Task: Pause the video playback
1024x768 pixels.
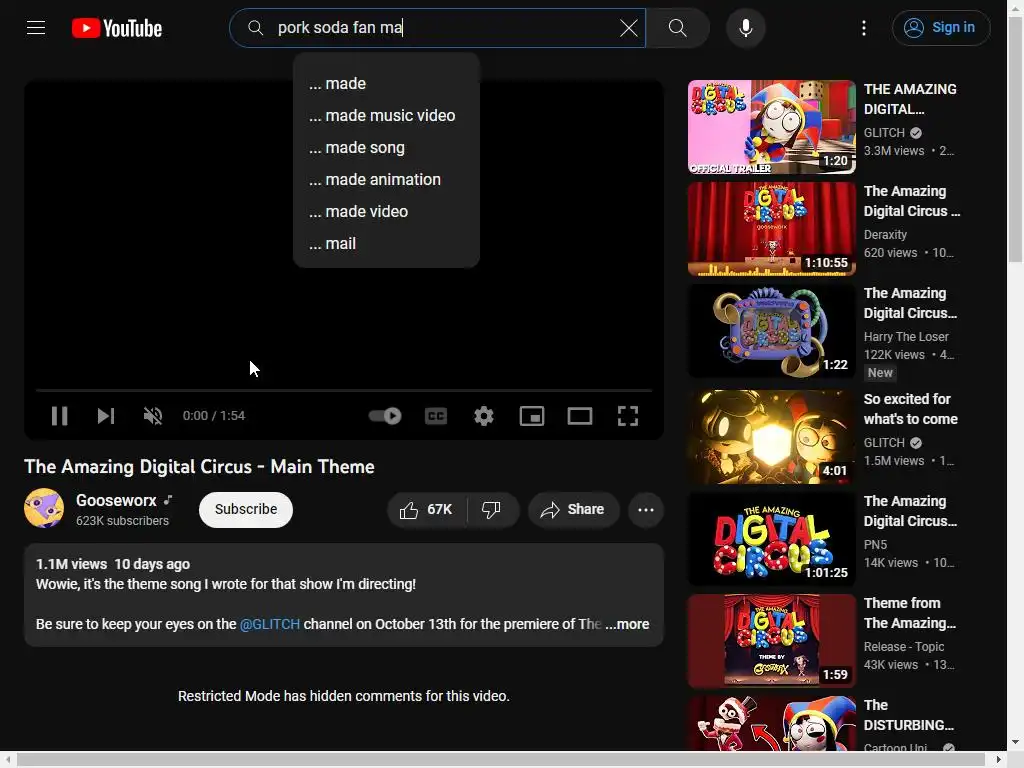Action: [x=59, y=416]
